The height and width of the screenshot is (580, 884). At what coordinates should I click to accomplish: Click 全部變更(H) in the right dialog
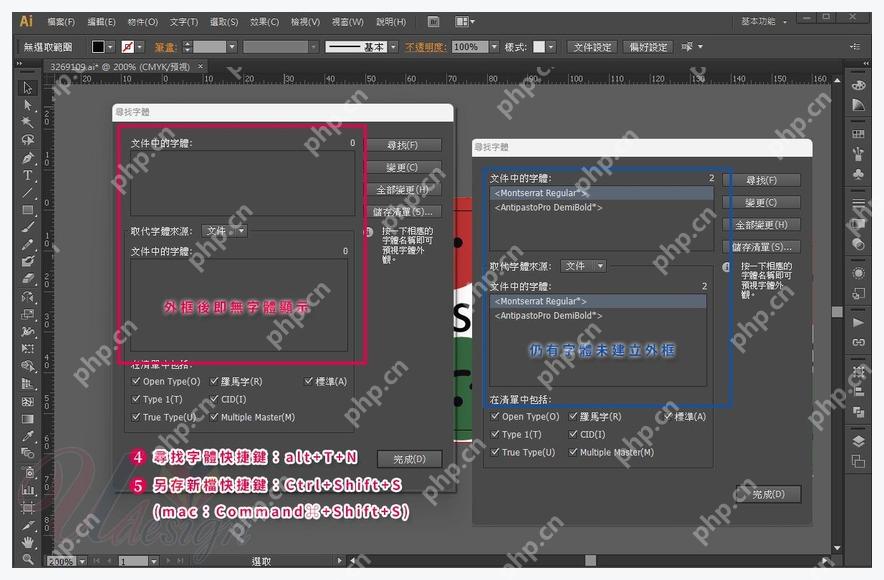[x=761, y=225]
